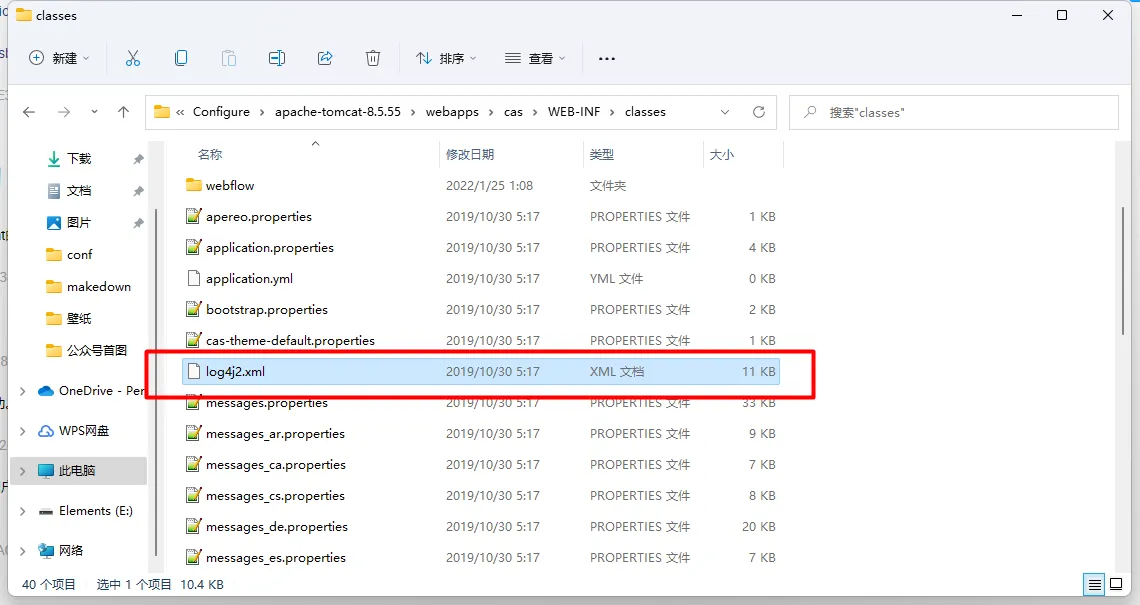Open the three-dot more options menu
The height and width of the screenshot is (605, 1140).
(x=607, y=58)
